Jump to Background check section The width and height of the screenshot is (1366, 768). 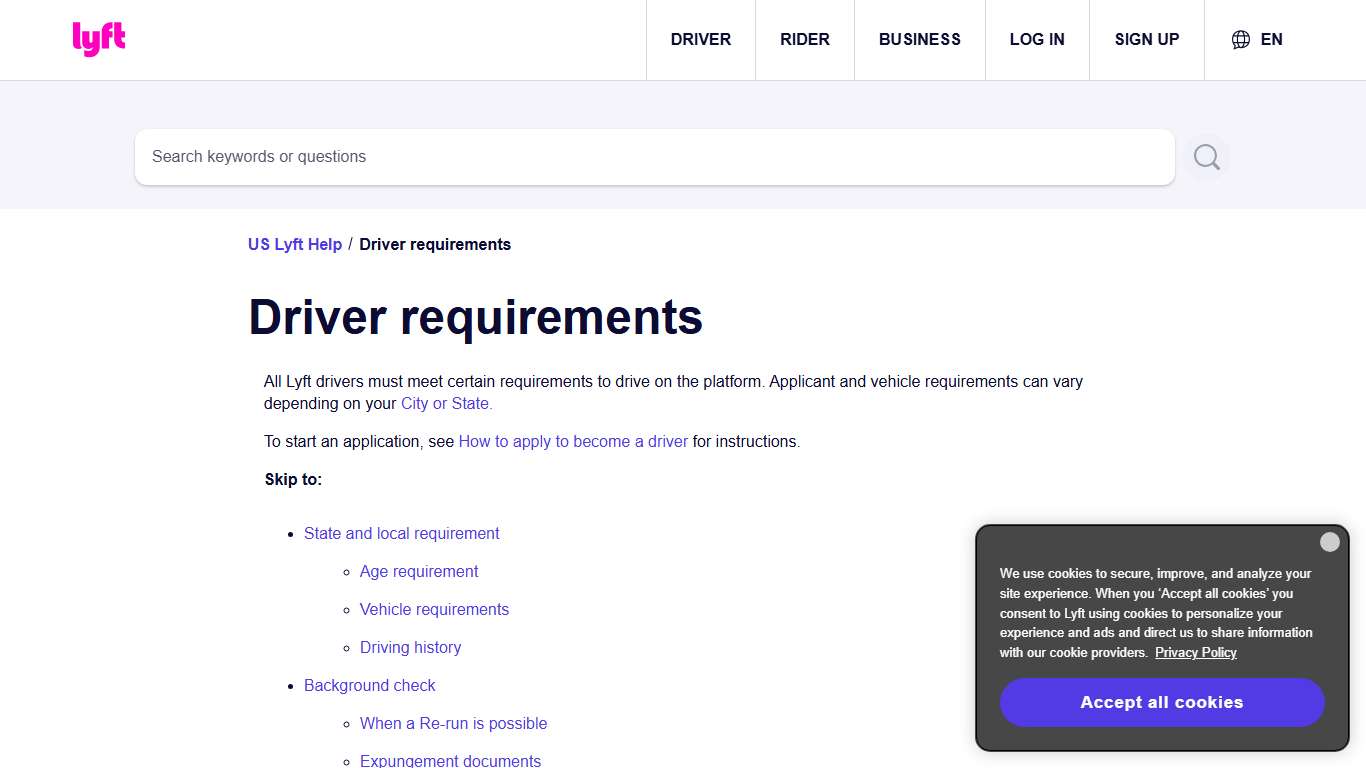369,685
